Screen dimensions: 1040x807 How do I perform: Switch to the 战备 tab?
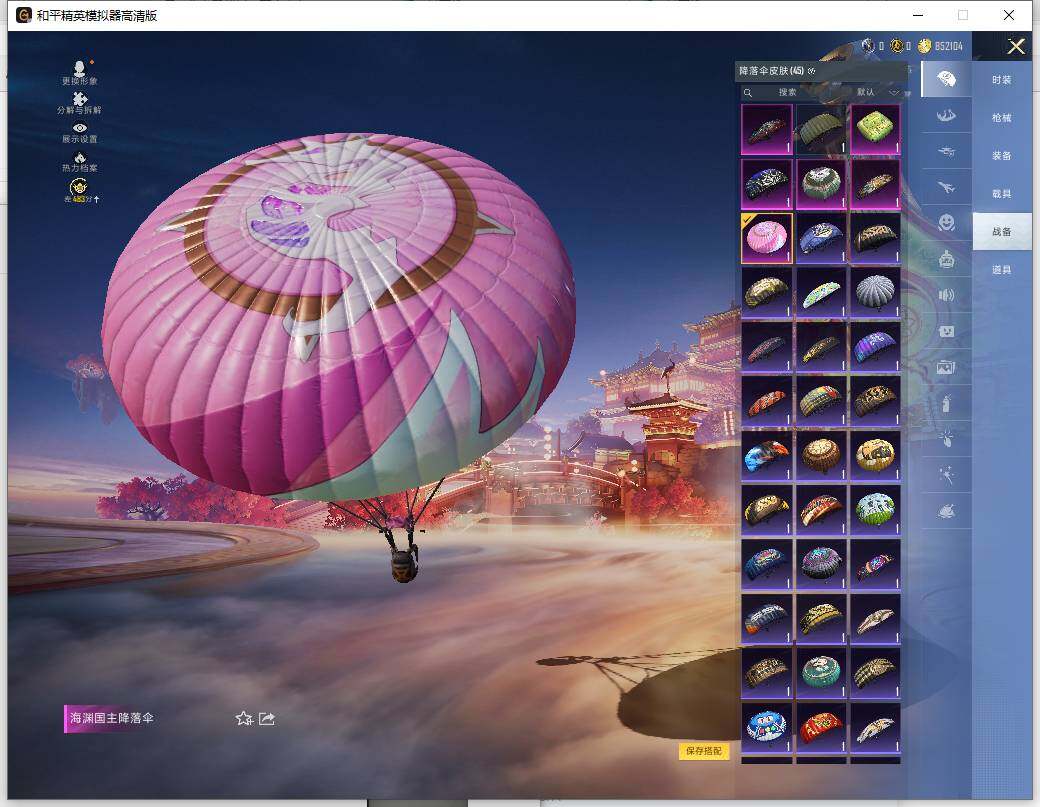pyautogui.click(x=1002, y=231)
